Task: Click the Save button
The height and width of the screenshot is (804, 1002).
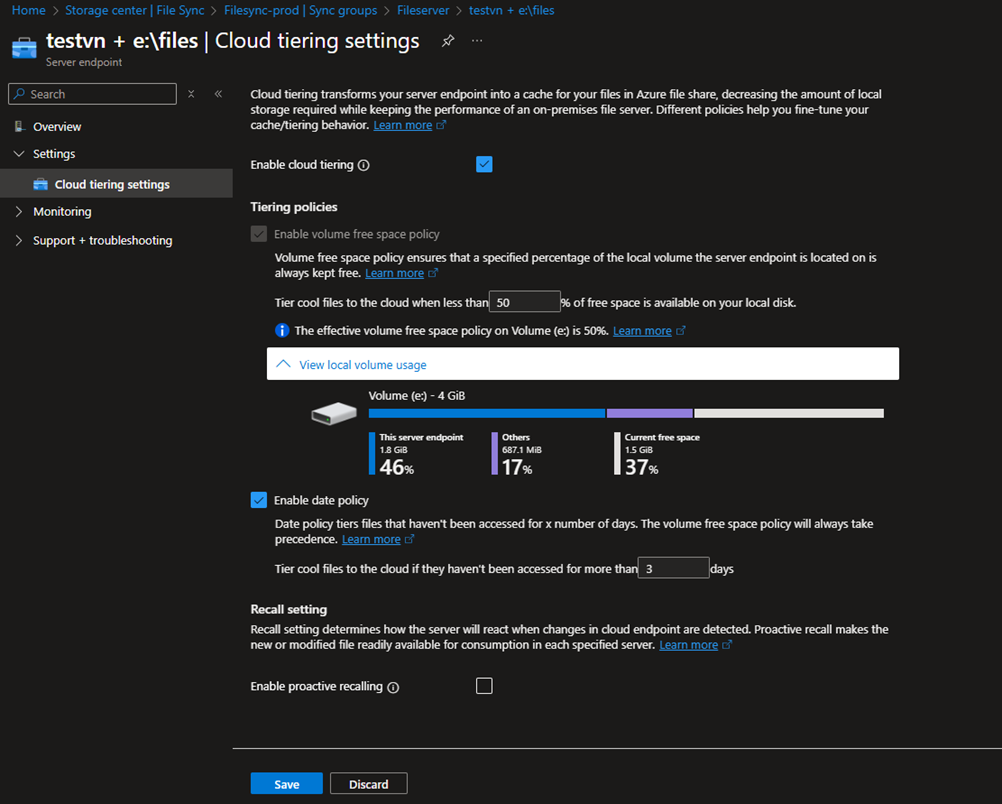Action: pos(286,784)
